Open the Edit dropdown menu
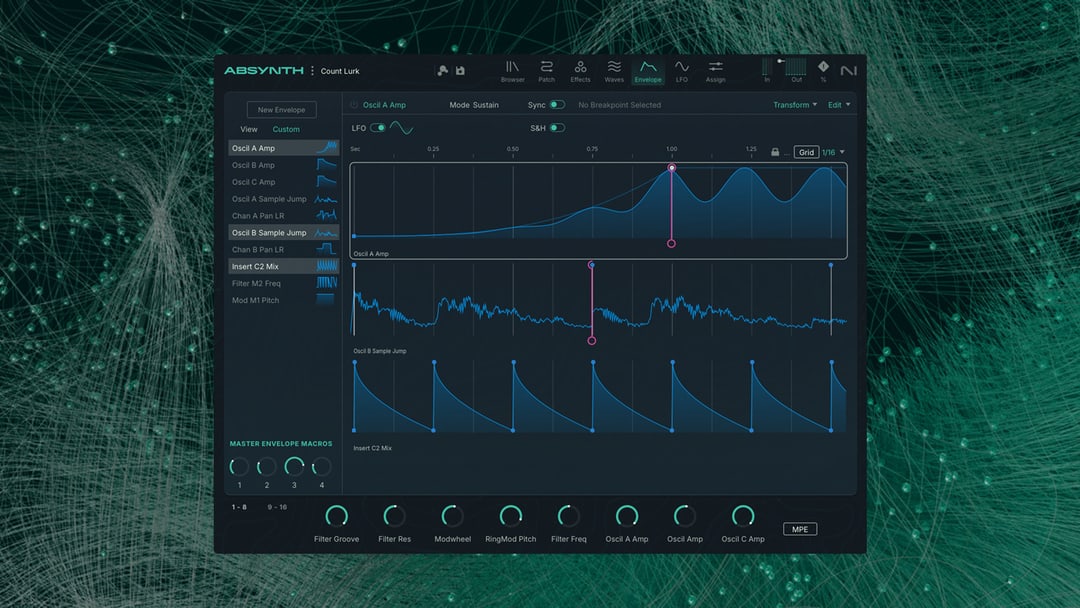Screen dimensions: 1080x608 pyautogui.click(x=839, y=105)
